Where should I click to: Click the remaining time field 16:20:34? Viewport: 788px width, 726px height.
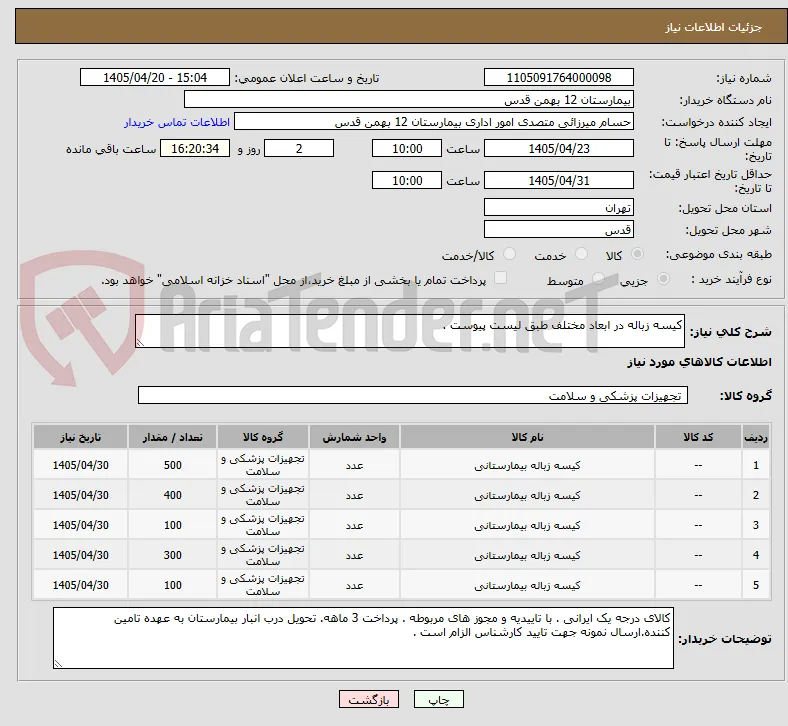(195, 148)
